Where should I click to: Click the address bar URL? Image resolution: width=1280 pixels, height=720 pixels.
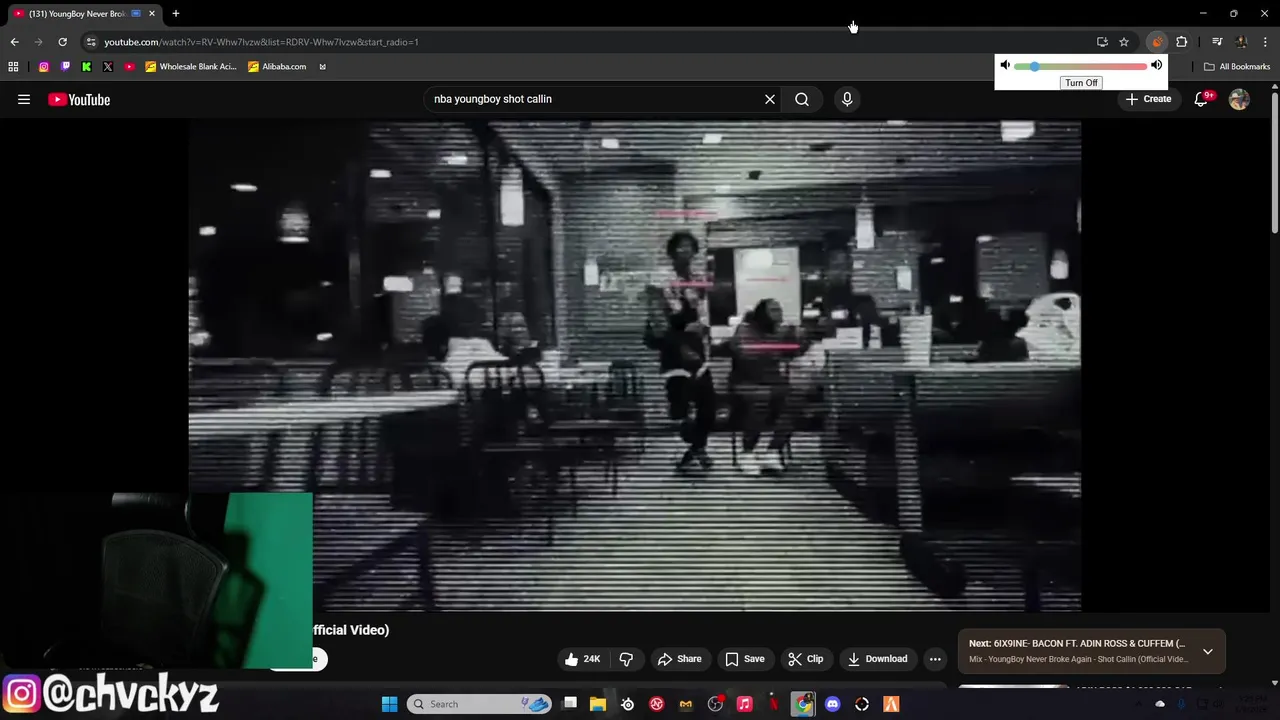261,42
